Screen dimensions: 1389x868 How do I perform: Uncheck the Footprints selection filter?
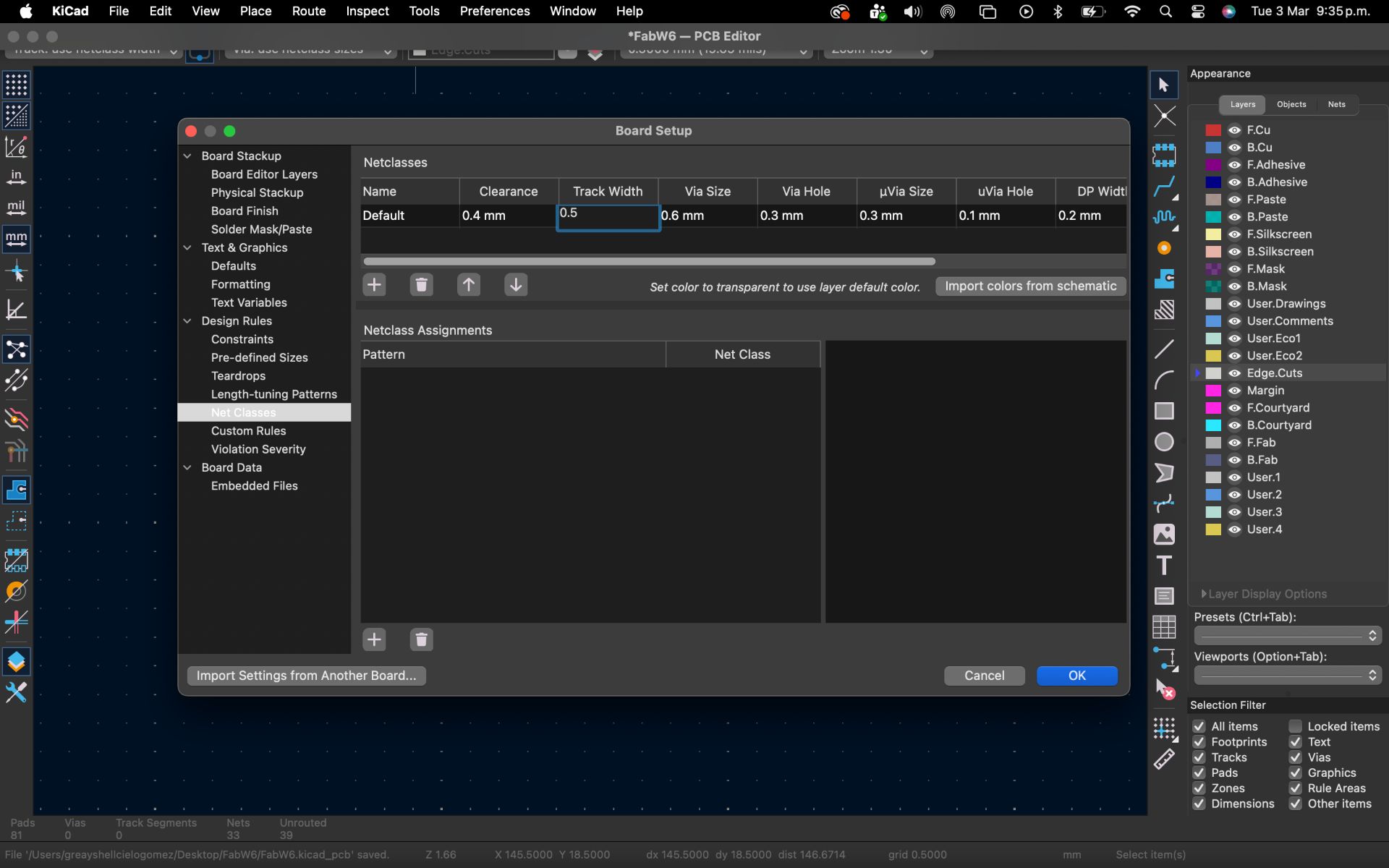click(x=1199, y=742)
